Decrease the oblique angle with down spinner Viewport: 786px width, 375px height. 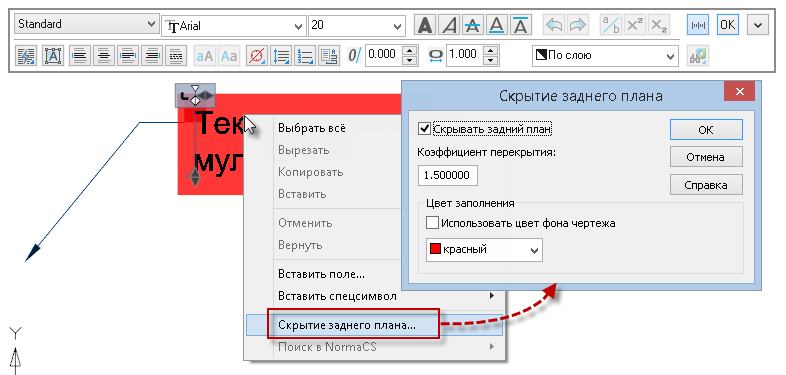click(411, 61)
